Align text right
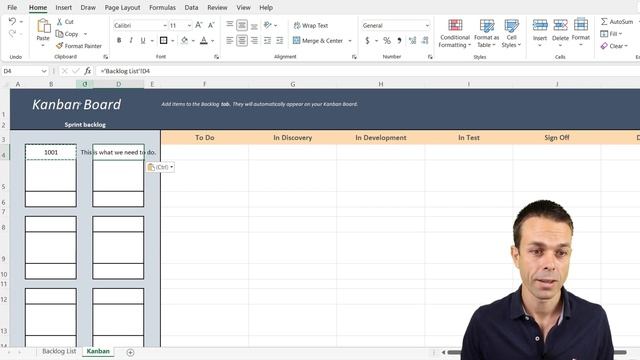Screen dimensions: 640x360 [x=254, y=40]
